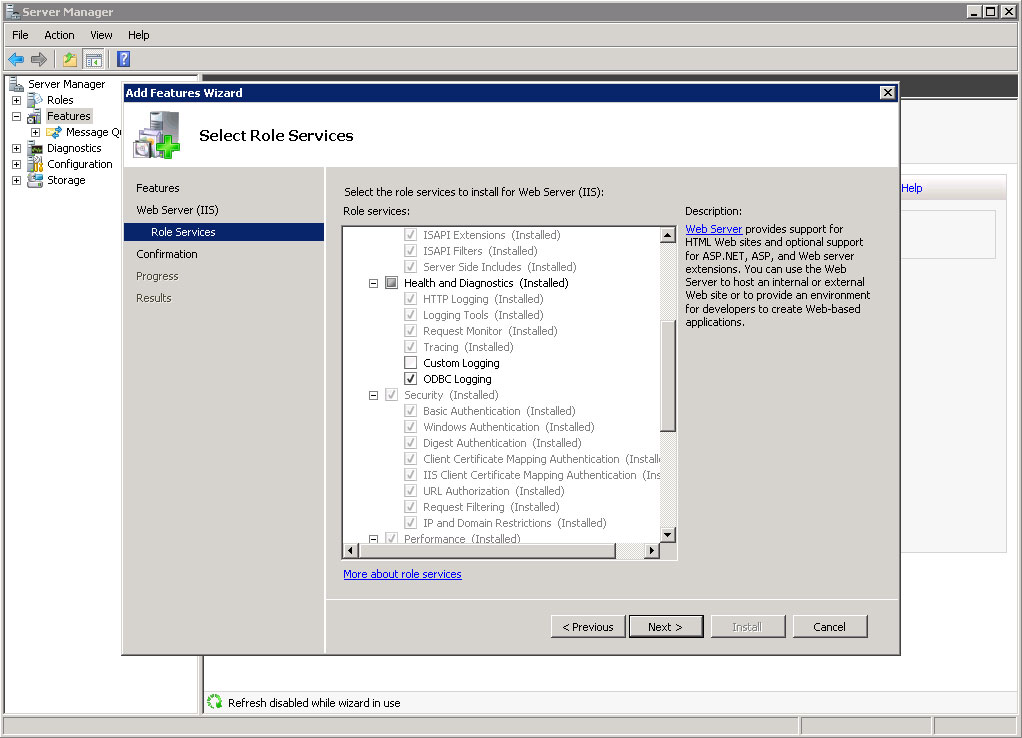Expand the Roles tree node
1022x738 pixels.
click(17, 100)
